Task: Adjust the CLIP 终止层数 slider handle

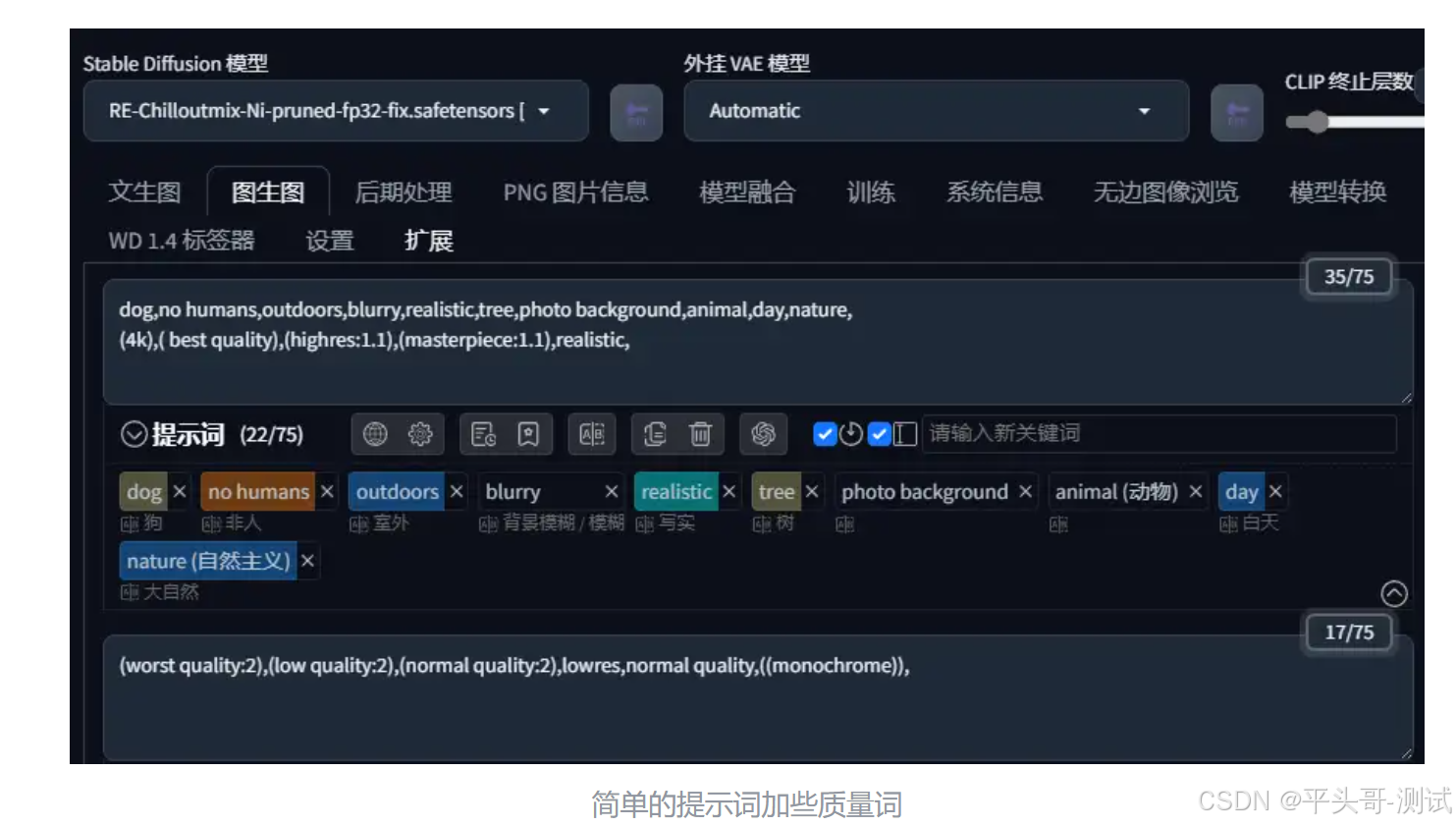Action: click(1317, 122)
